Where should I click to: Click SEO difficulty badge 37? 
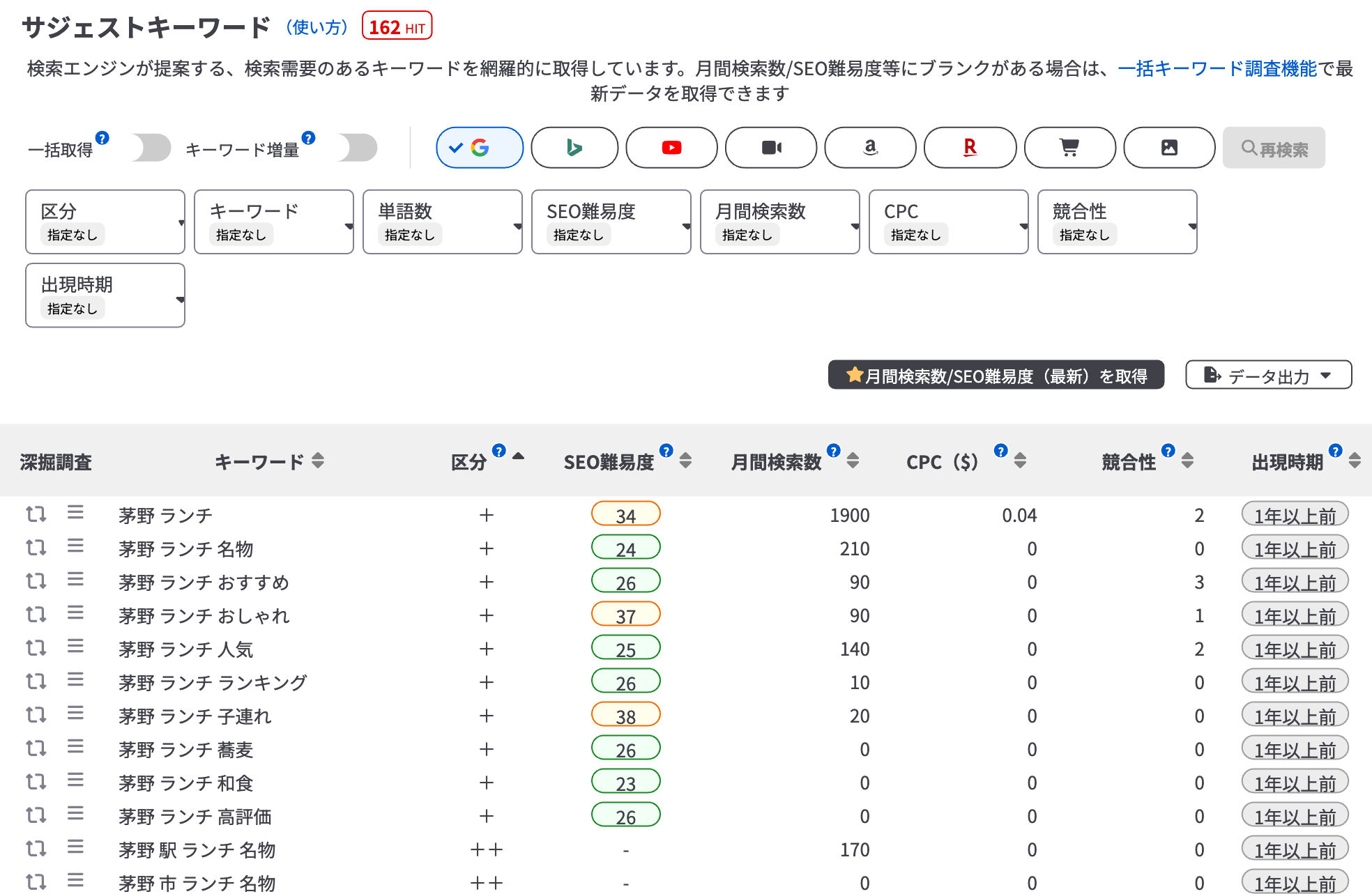pyautogui.click(x=625, y=615)
